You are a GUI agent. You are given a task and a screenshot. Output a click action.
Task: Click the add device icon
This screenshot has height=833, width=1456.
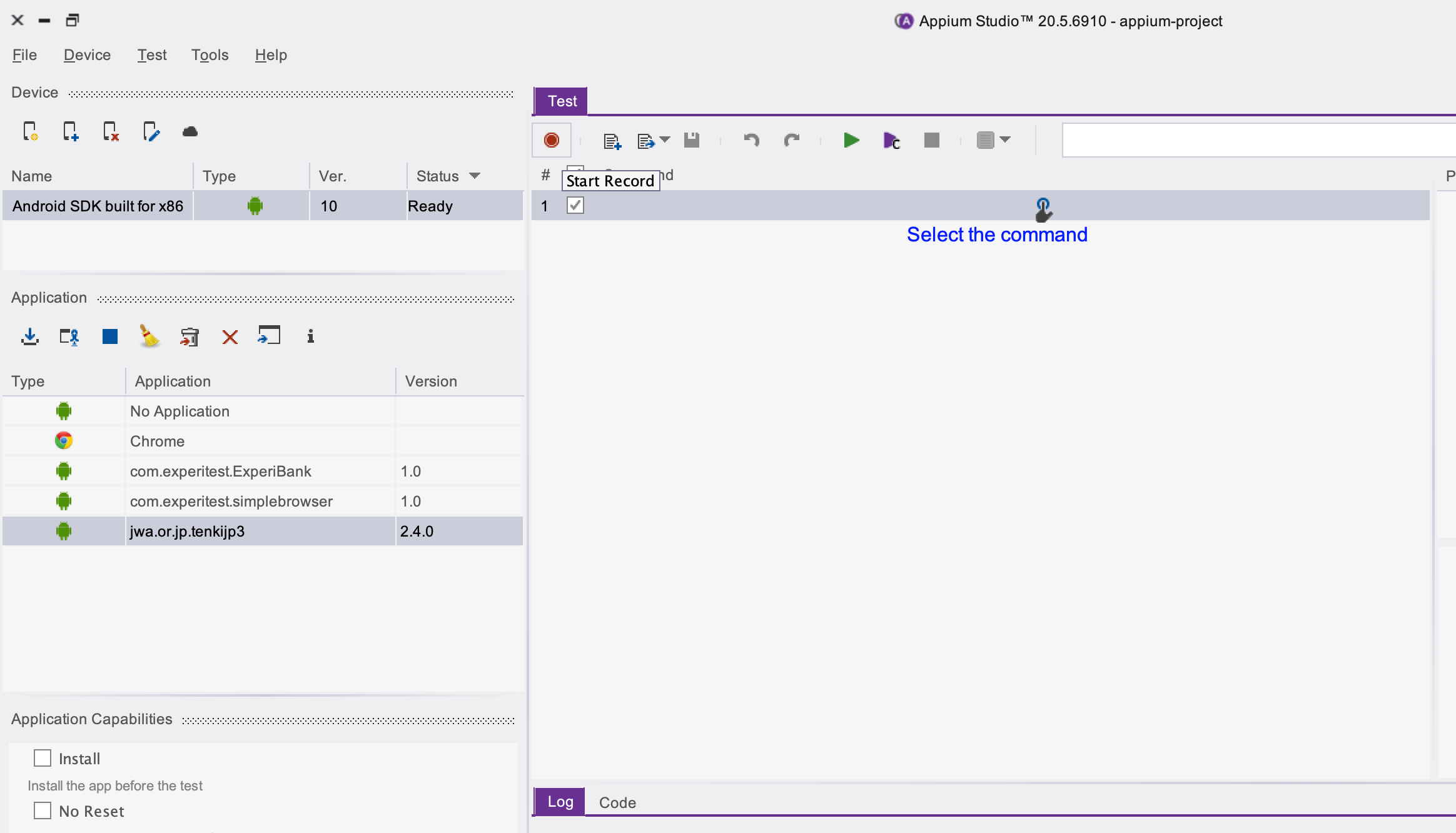click(x=70, y=131)
